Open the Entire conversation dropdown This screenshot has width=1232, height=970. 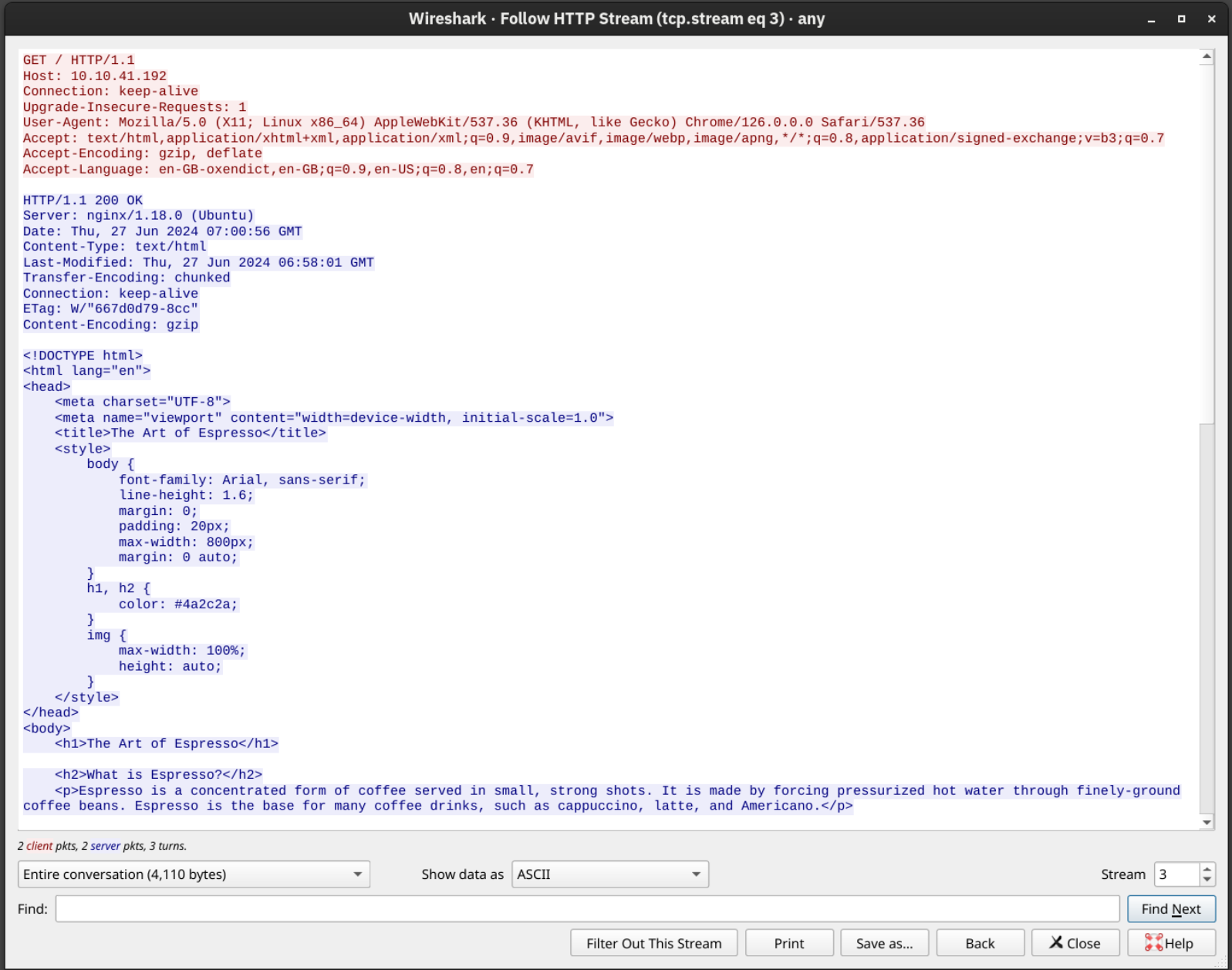pyautogui.click(x=194, y=874)
